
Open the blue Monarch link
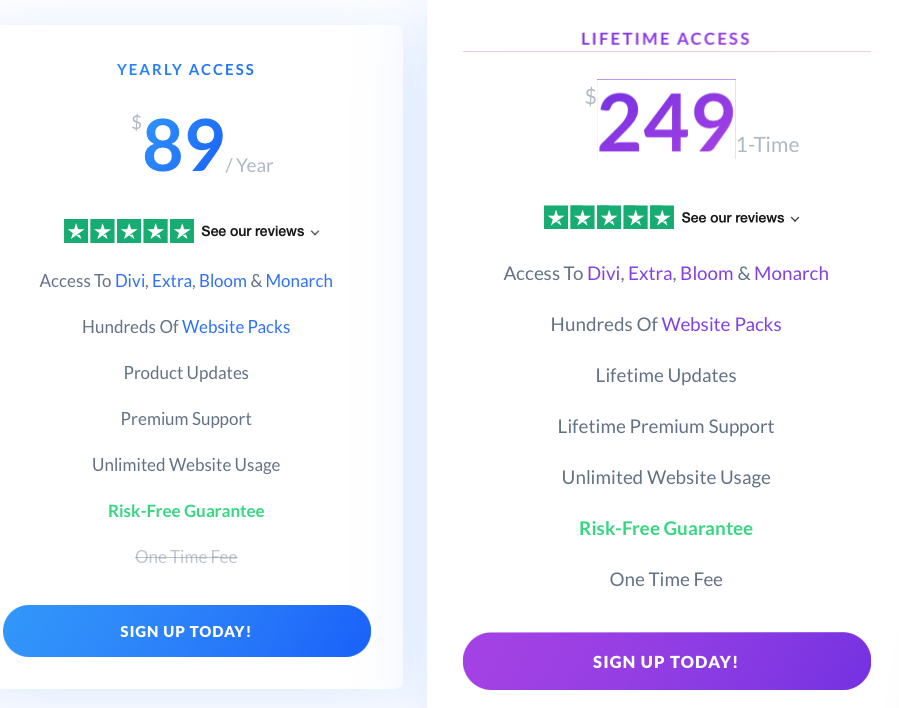pos(299,281)
